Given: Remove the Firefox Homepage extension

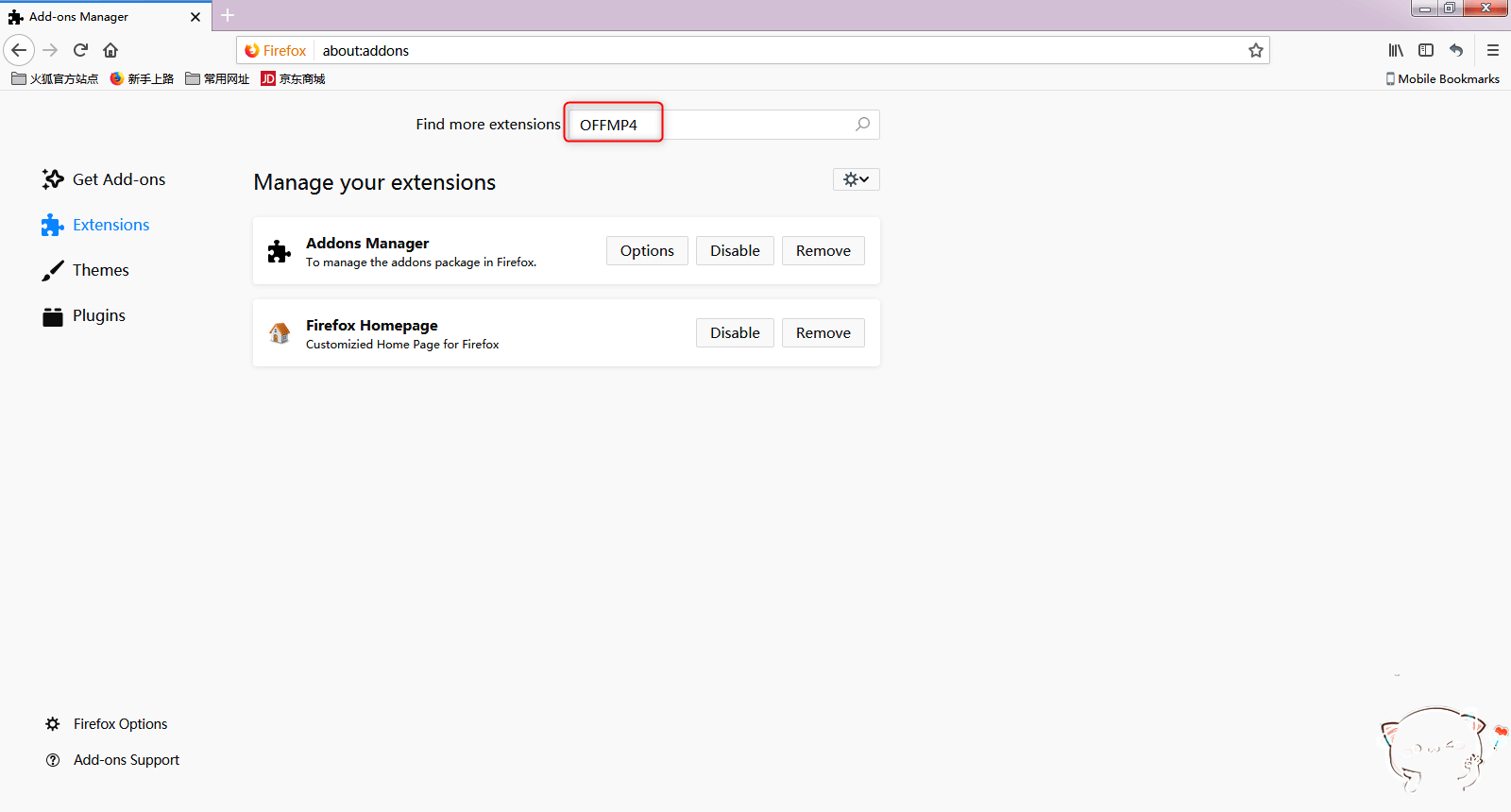Looking at the screenshot, I should [x=823, y=333].
